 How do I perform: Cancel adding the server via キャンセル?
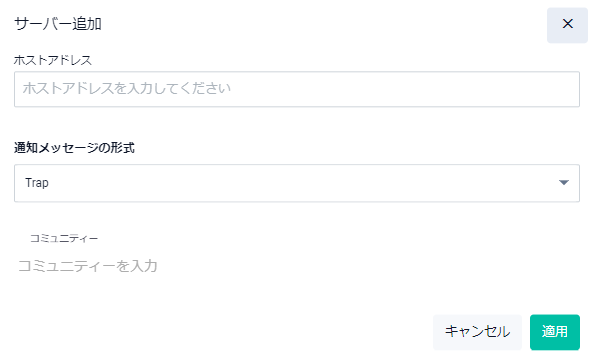click(x=477, y=332)
